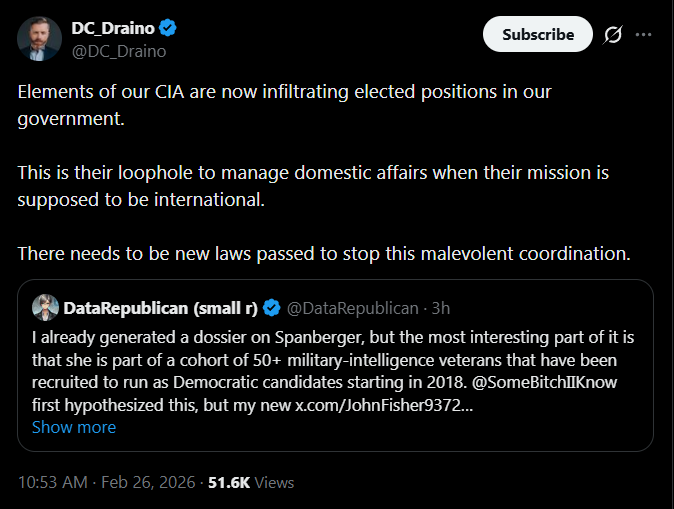Click the 10:53 AM post timestamp
This screenshot has height=509, width=674.
tap(53, 482)
